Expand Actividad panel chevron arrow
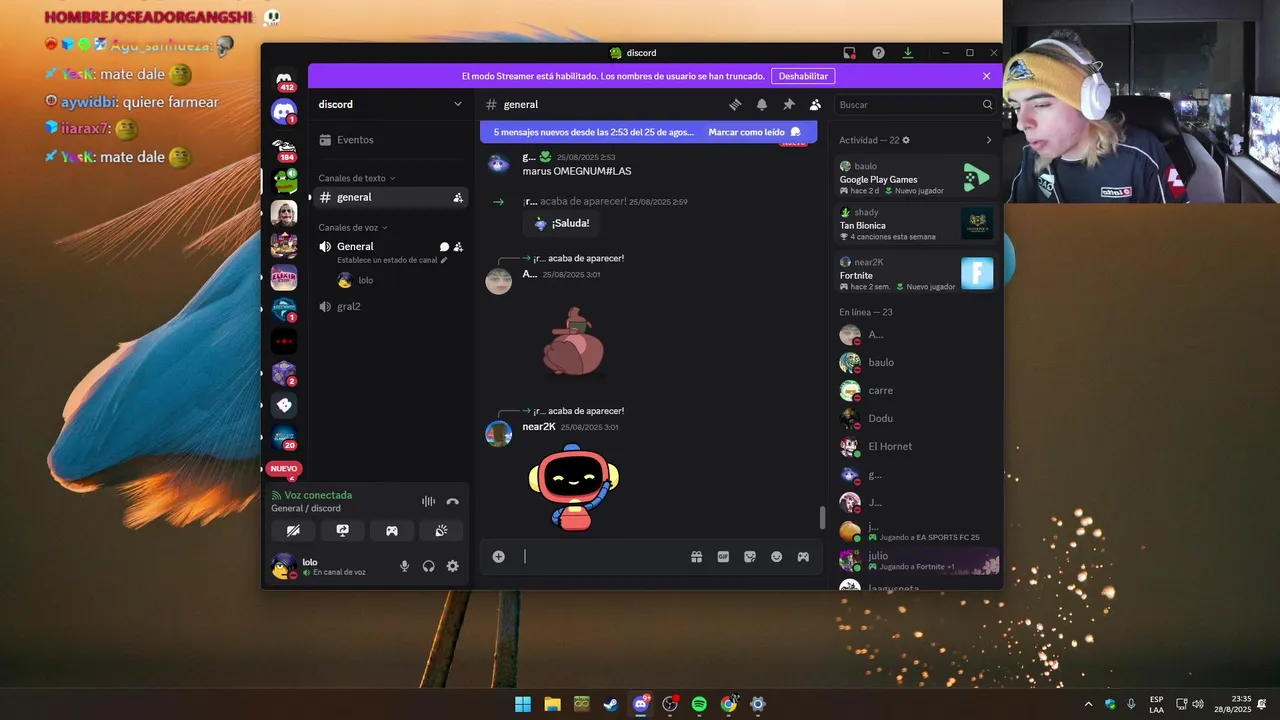This screenshot has width=1280, height=720. coord(989,140)
